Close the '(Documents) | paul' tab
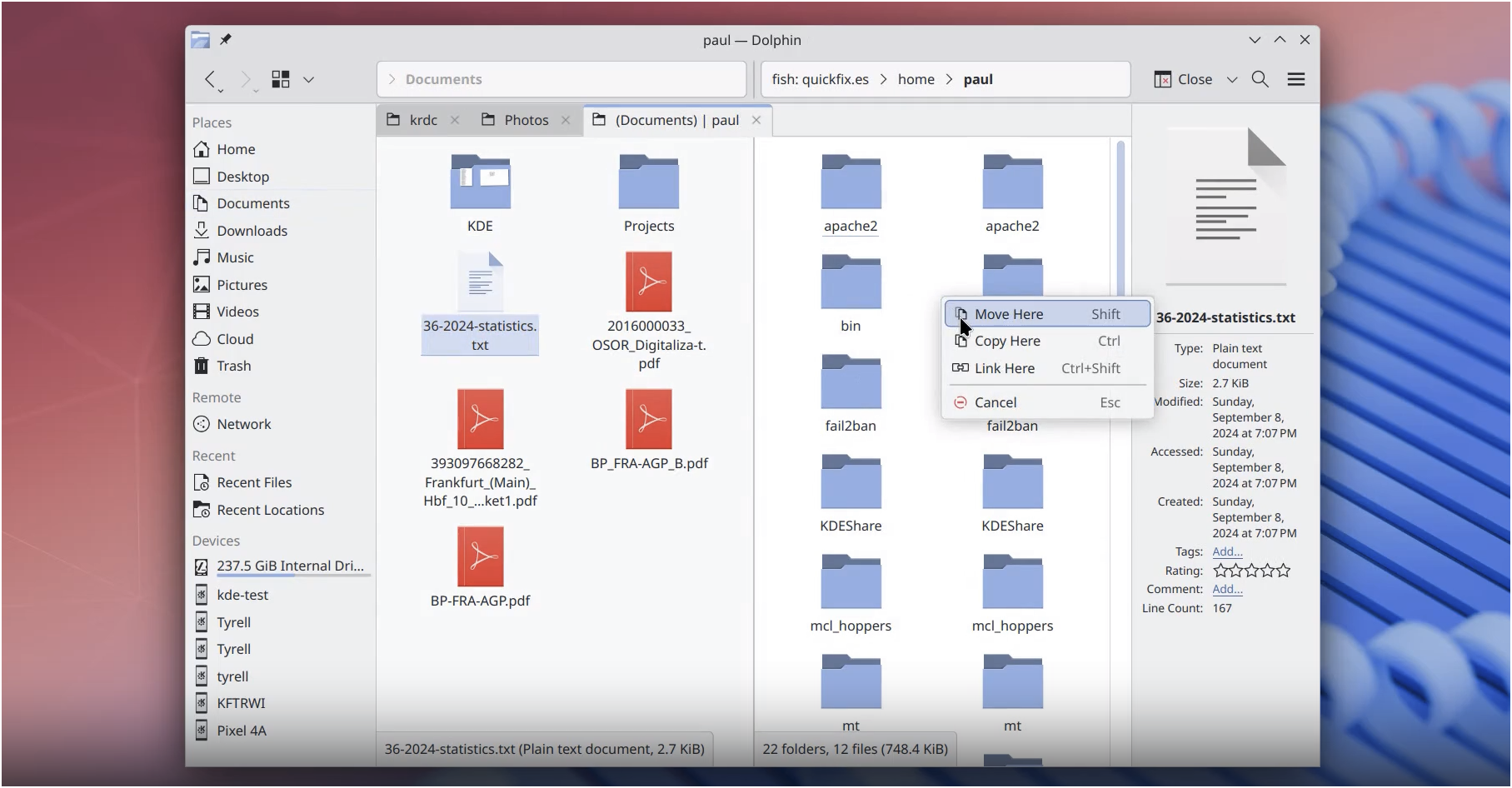The image size is (1512, 788). pyautogui.click(x=756, y=120)
